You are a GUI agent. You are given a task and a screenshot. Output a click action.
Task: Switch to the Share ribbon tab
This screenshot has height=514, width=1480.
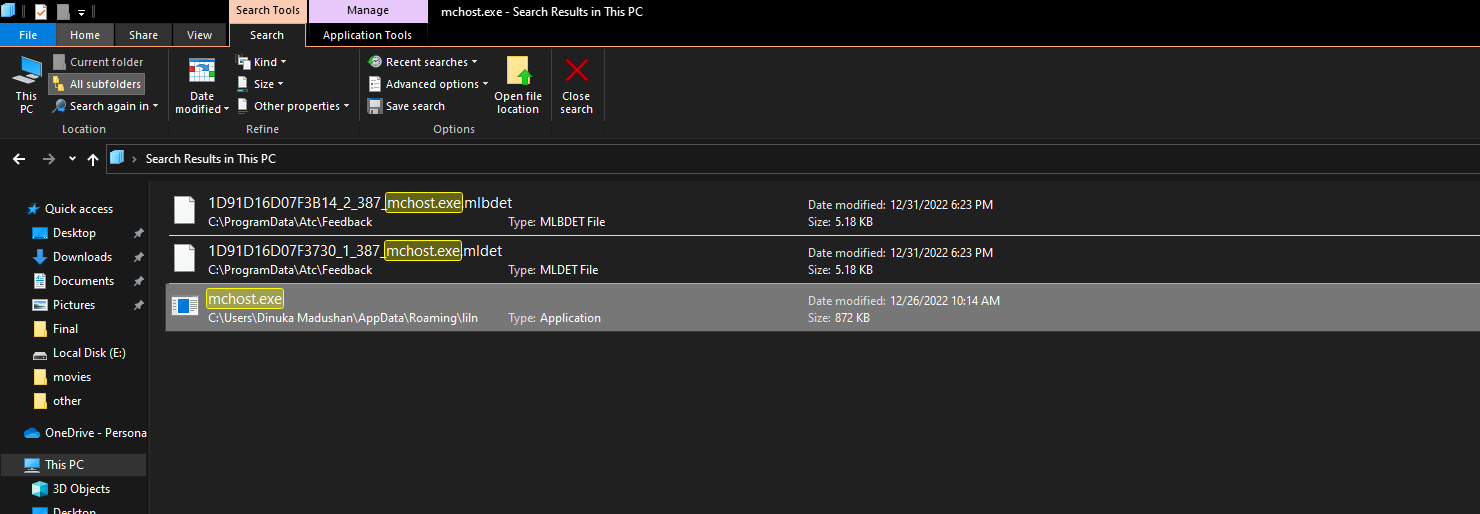[x=143, y=35]
